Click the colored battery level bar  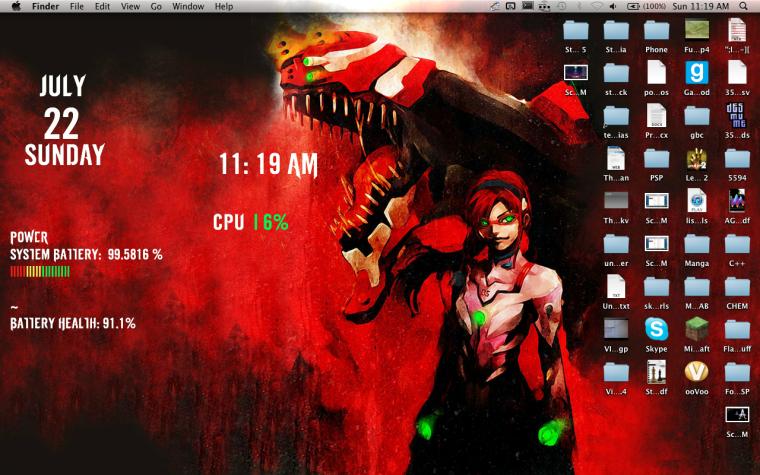pos(40,271)
